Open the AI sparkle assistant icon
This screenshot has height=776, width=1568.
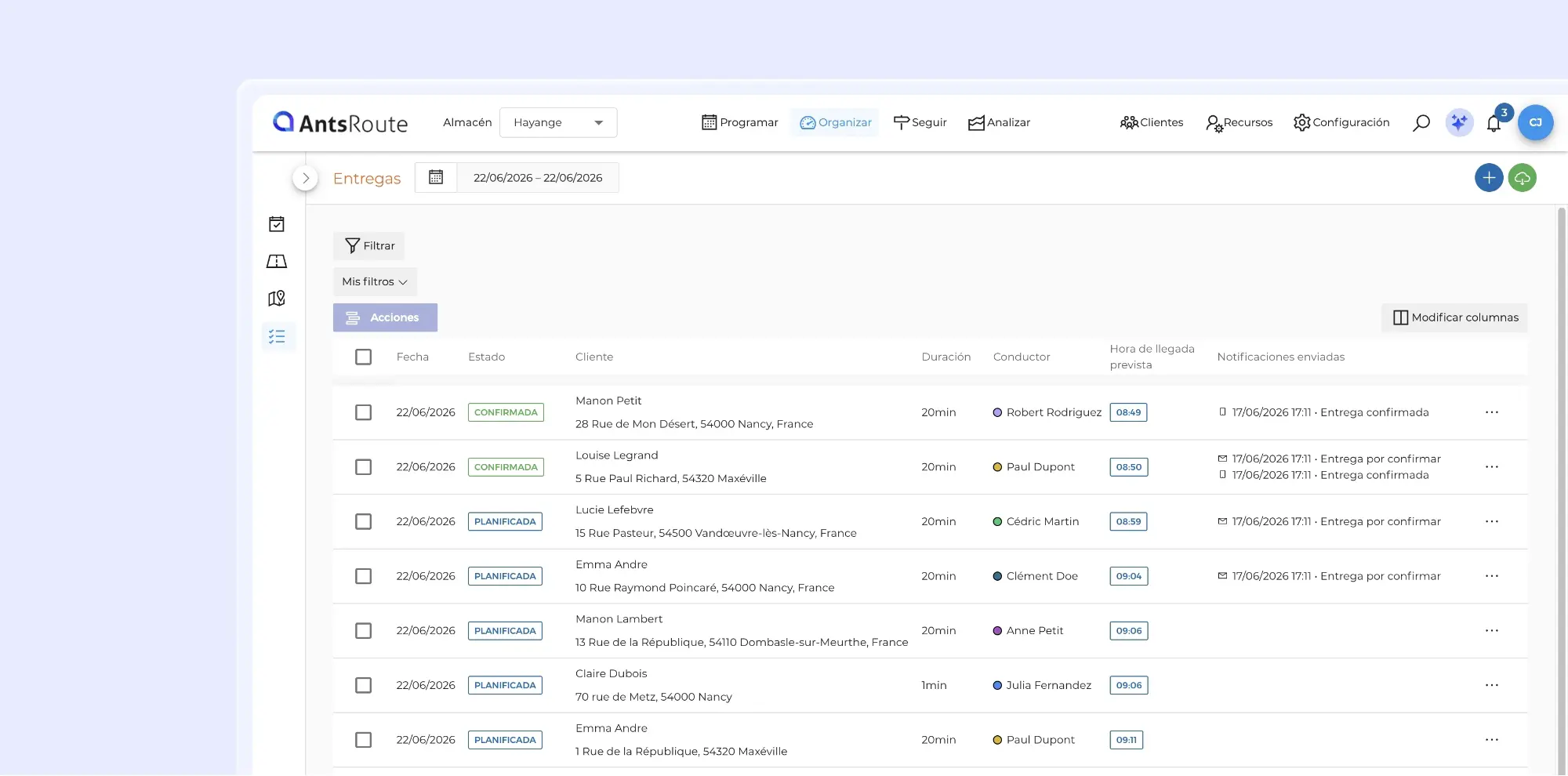click(x=1459, y=123)
